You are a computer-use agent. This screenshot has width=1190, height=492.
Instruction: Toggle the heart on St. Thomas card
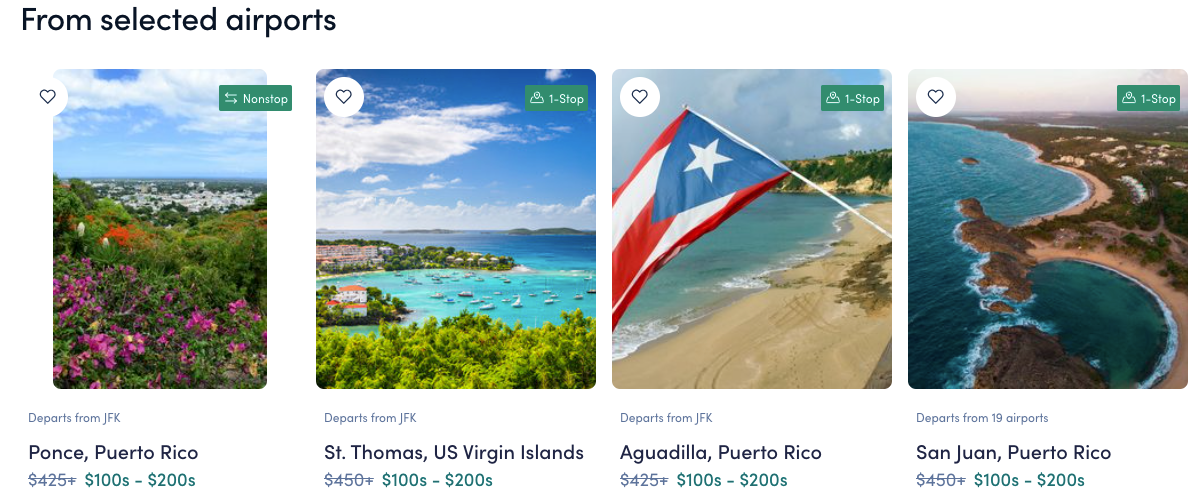(344, 96)
